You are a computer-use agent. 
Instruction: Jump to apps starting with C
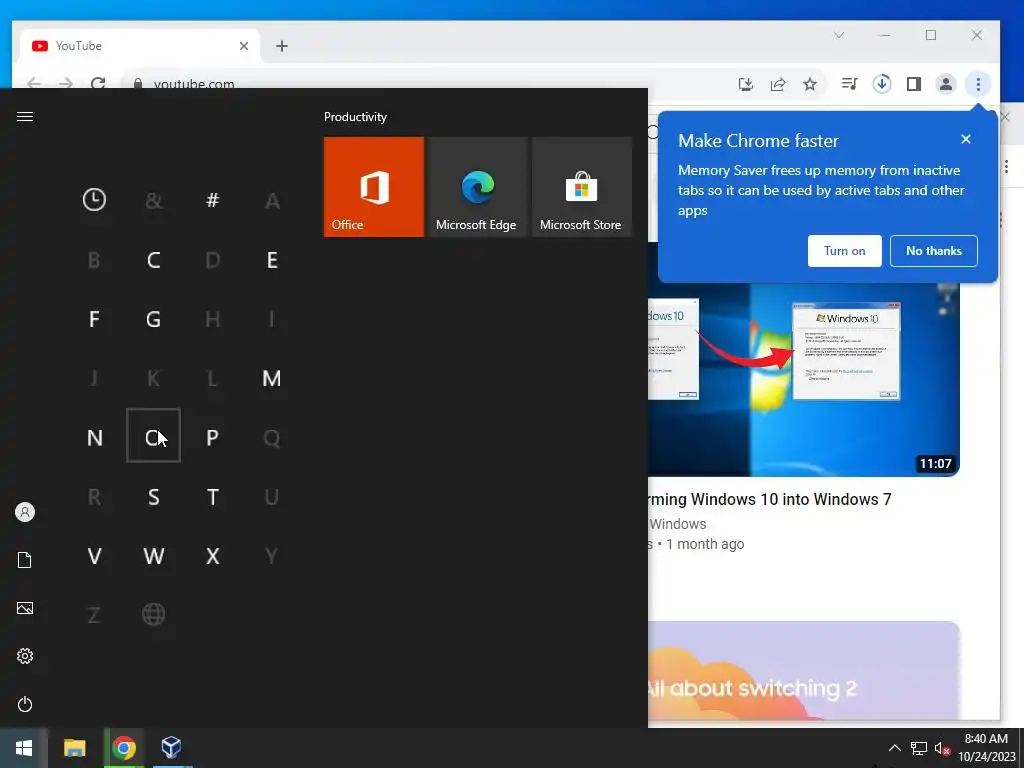pos(153,260)
